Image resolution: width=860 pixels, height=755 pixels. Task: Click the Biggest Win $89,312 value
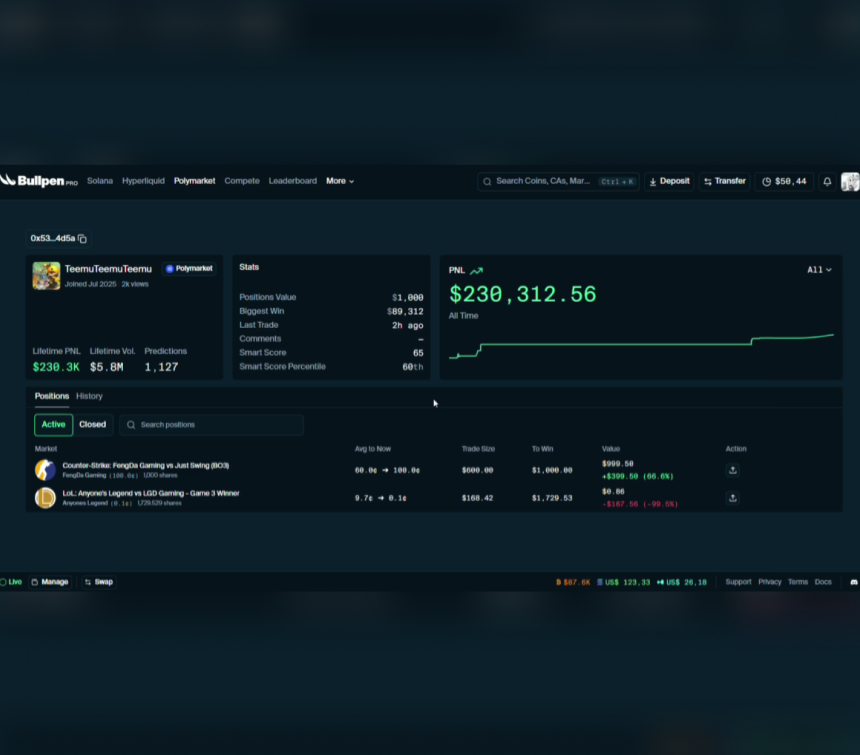pos(405,311)
